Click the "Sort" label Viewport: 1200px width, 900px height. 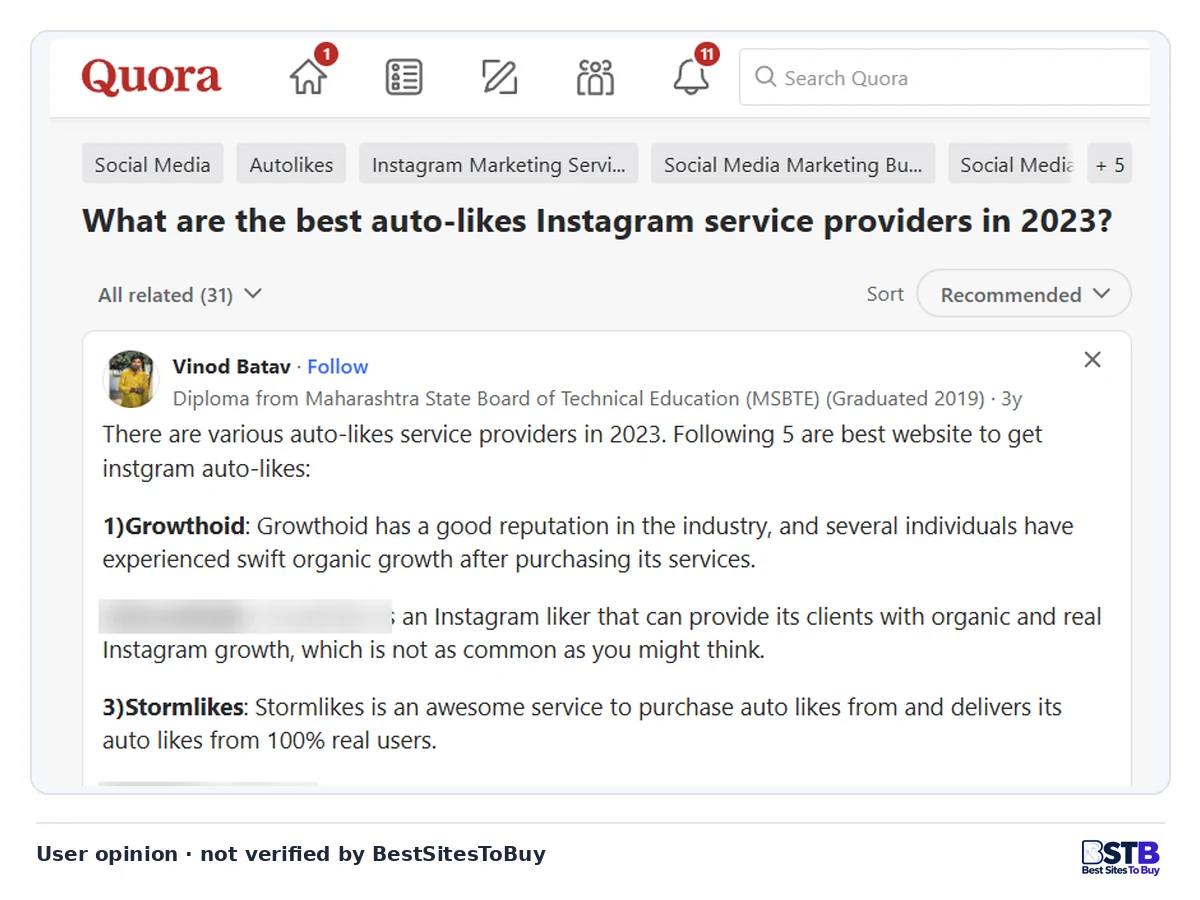click(885, 294)
